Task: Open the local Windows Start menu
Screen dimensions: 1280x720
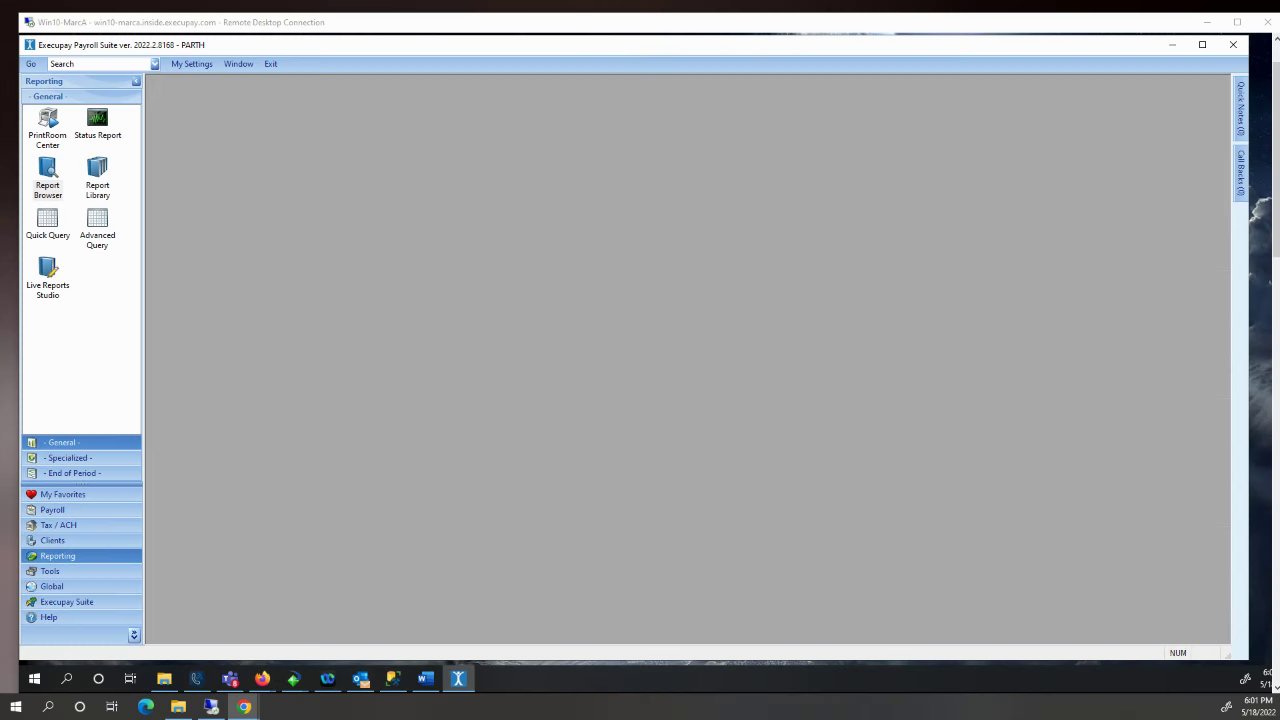Action: coord(15,707)
